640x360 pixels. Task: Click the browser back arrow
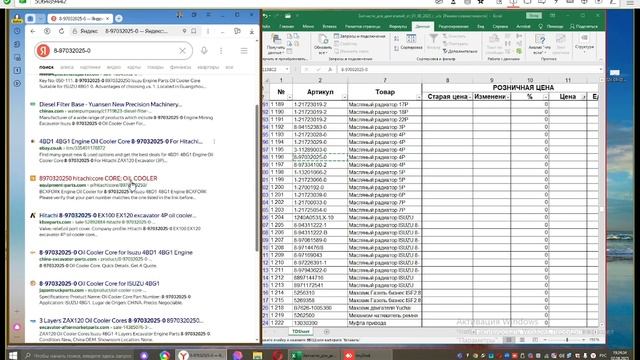point(33,31)
